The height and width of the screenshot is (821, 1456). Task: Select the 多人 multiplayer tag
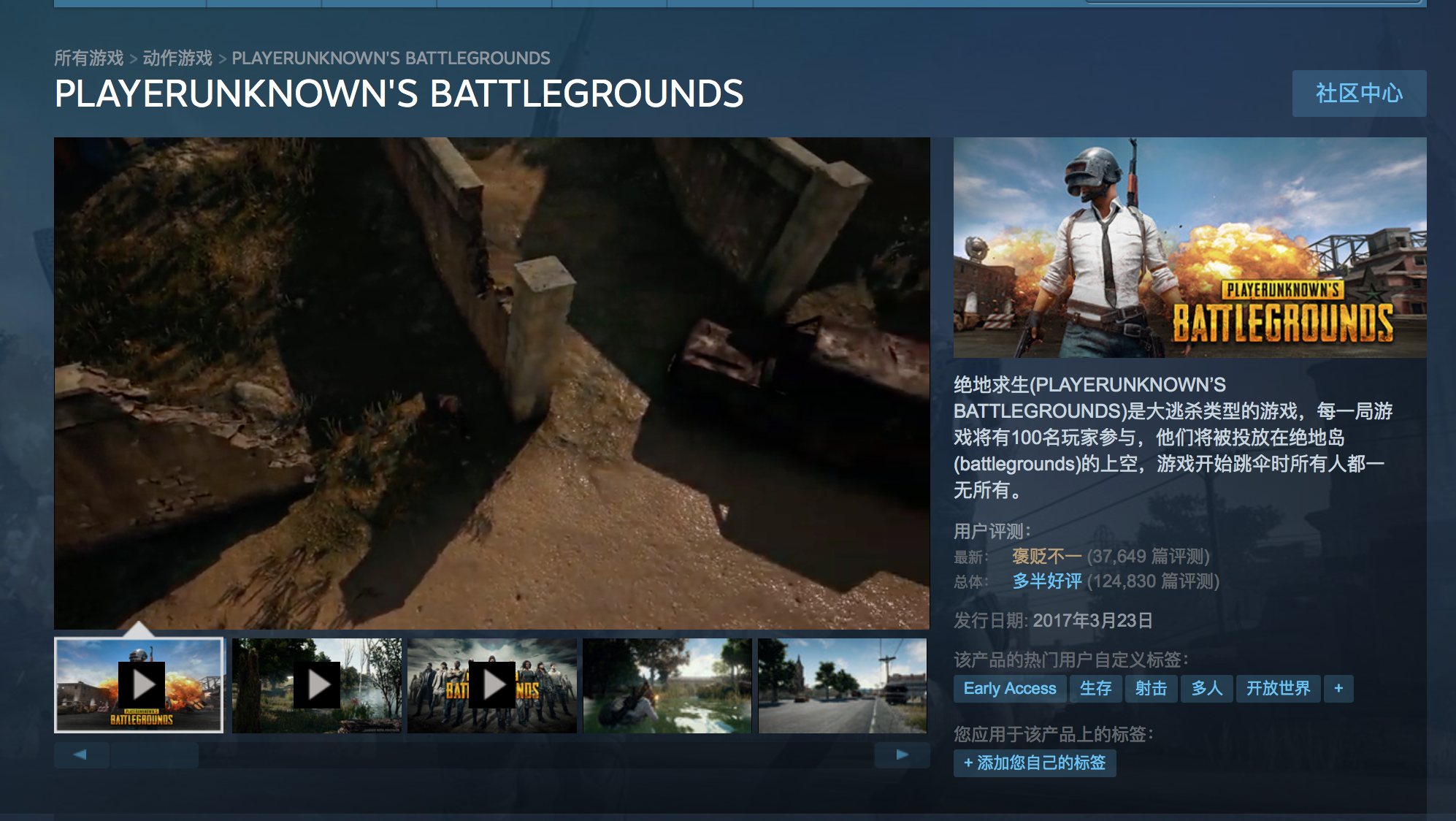tap(1206, 688)
